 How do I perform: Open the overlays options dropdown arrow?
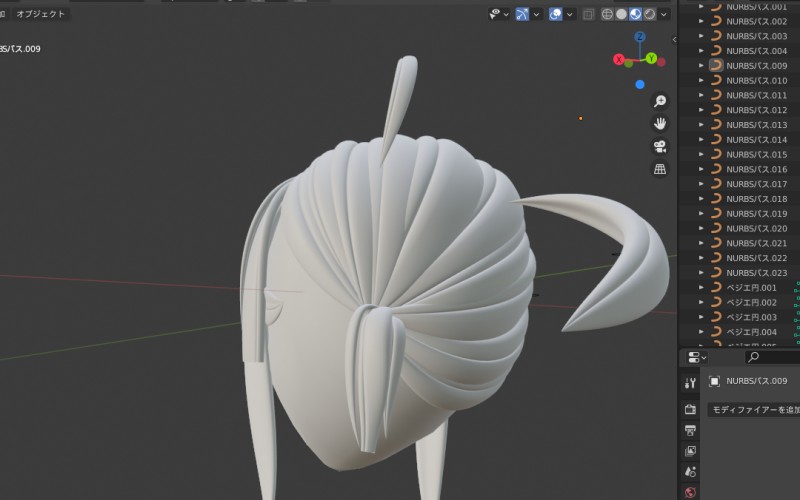pyautogui.click(x=569, y=14)
